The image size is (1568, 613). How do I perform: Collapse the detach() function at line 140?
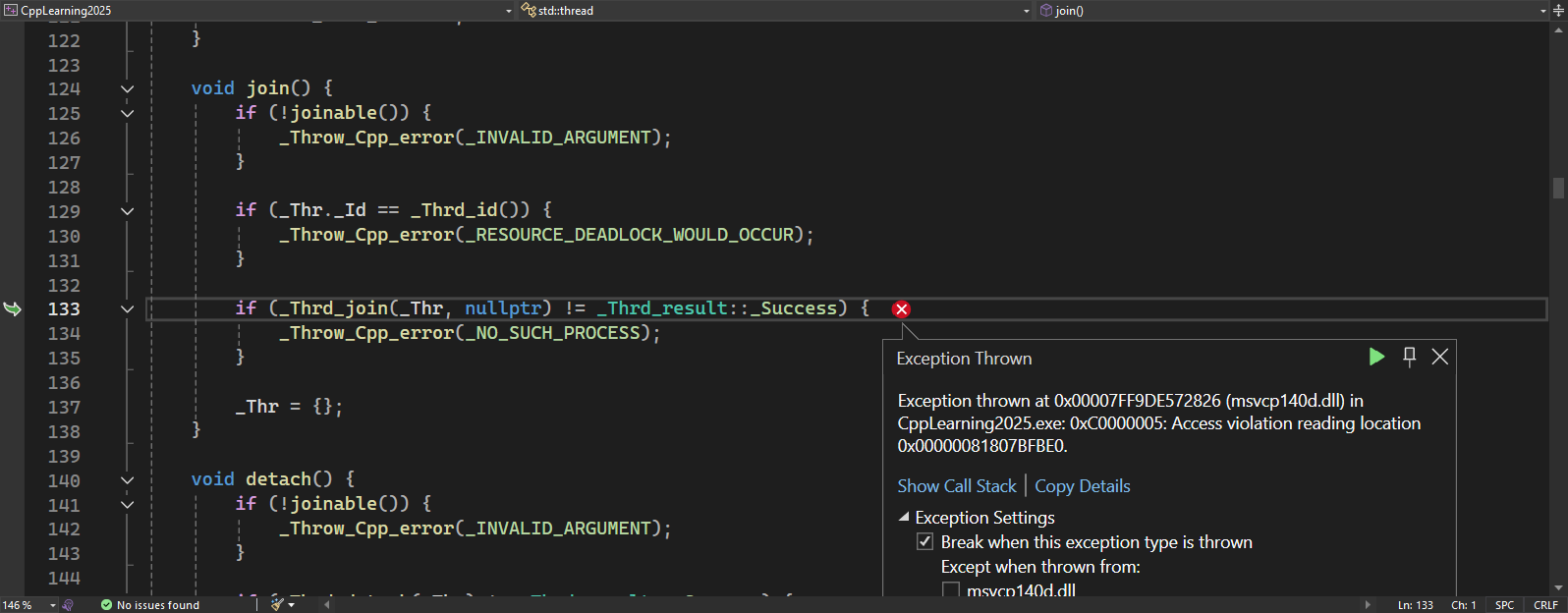pyautogui.click(x=127, y=480)
